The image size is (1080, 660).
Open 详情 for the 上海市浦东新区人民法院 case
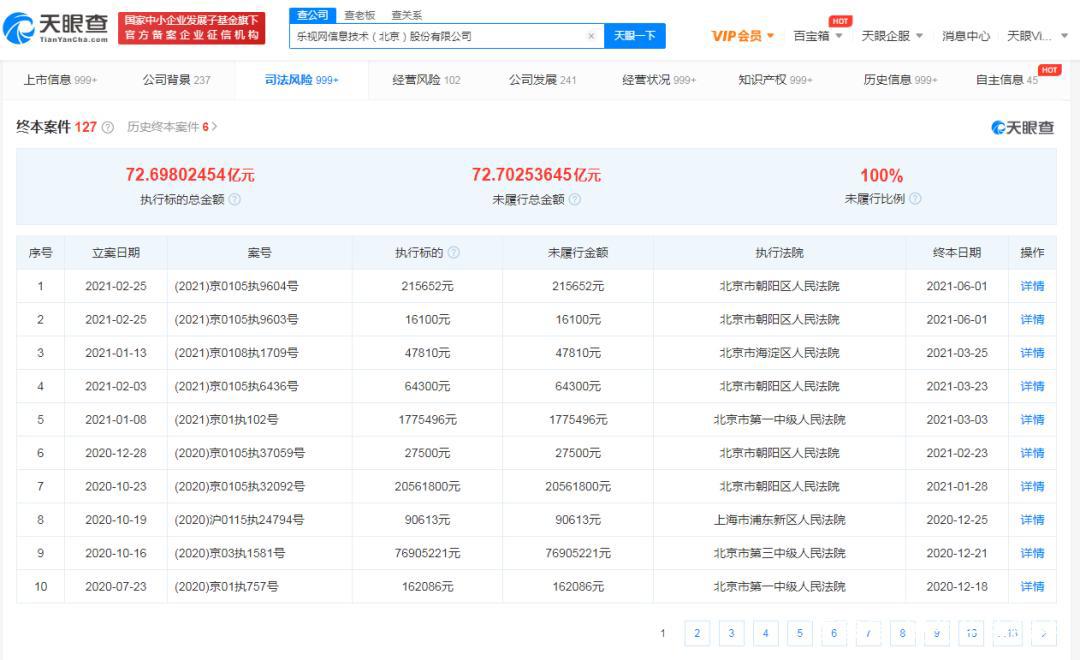click(1032, 519)
